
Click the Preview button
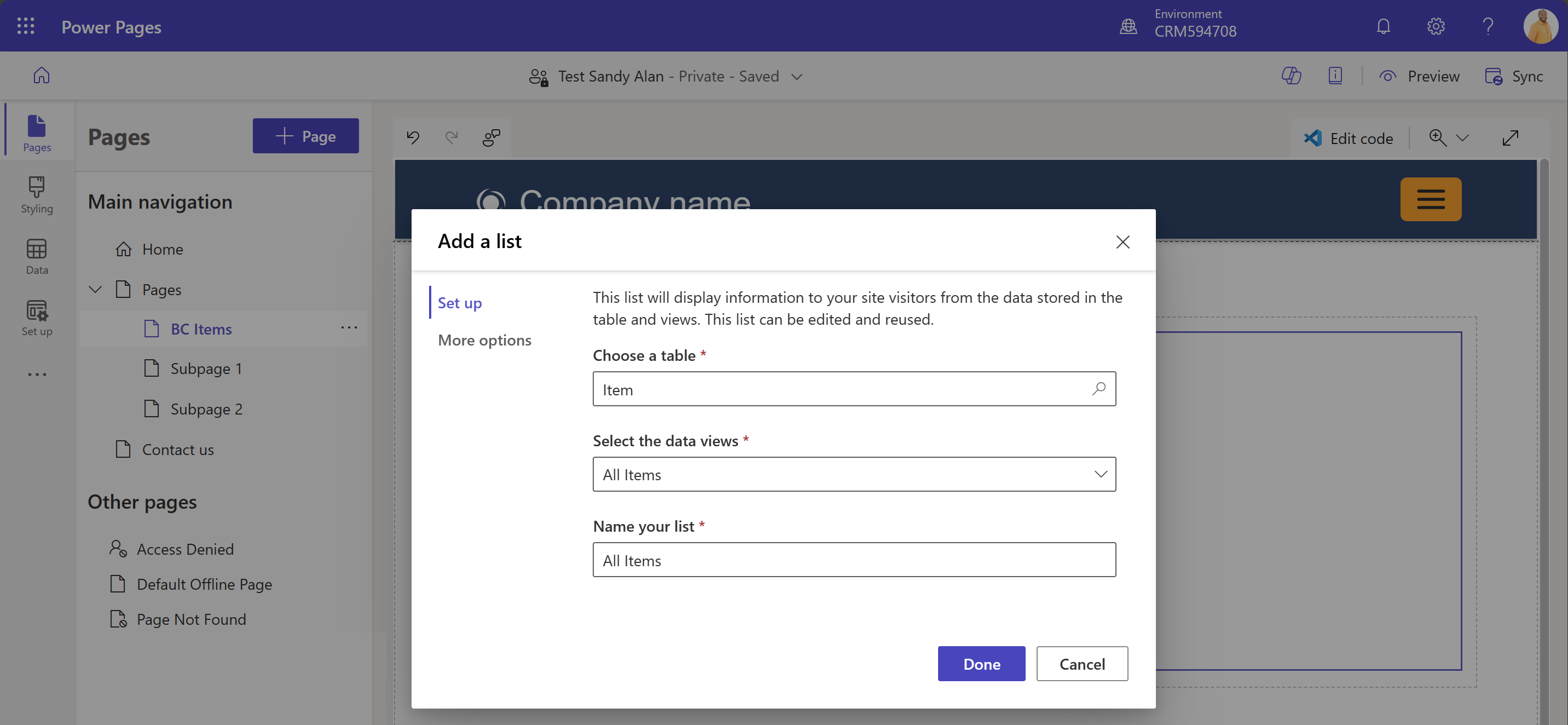[x=1419, y=76]
